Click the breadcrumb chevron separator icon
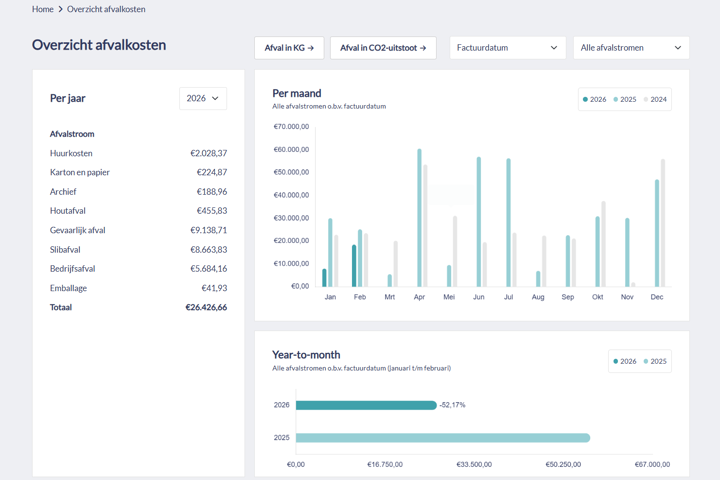The width and height of the screenshot is (720, 480). click(x=60, y=9)
